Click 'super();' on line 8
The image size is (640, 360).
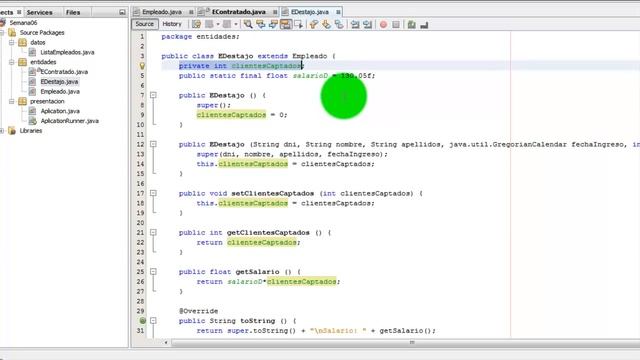point(214,105)
